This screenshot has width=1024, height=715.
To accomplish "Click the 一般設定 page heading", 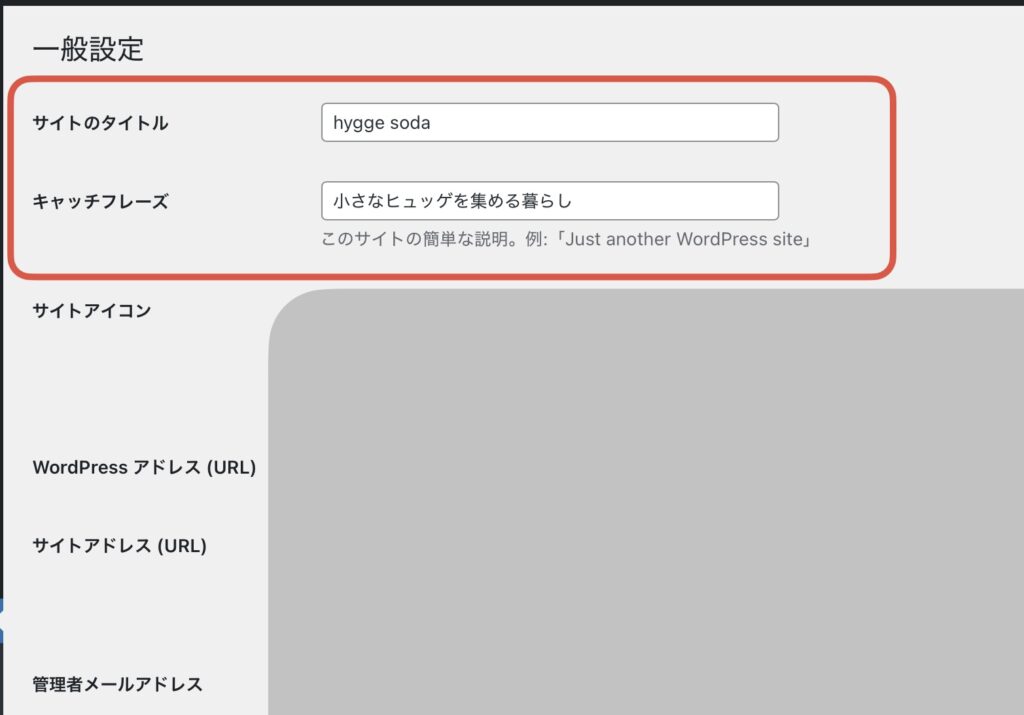I will coord(88,49).
